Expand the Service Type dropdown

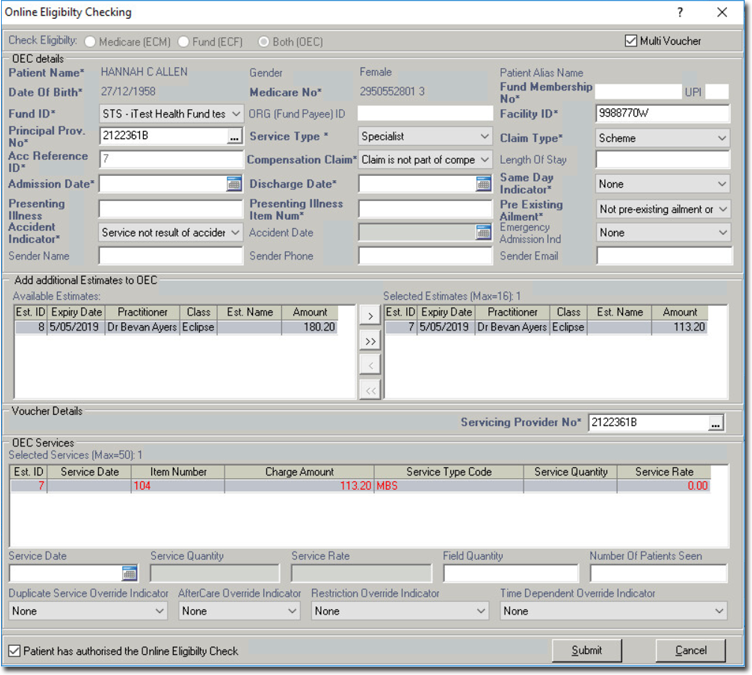pyautogui.click(x=485, y=136)
